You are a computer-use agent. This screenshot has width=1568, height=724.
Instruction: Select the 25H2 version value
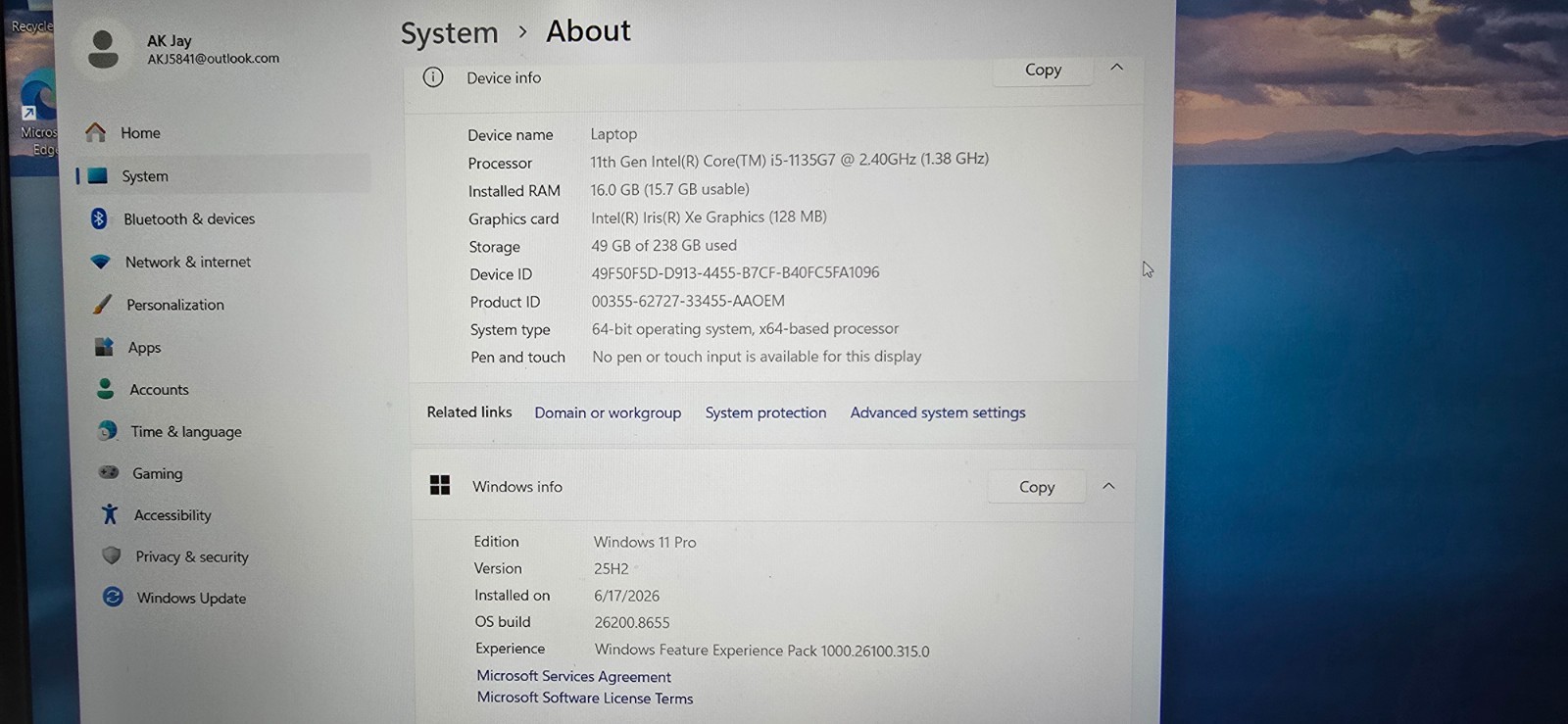(612, 568)
